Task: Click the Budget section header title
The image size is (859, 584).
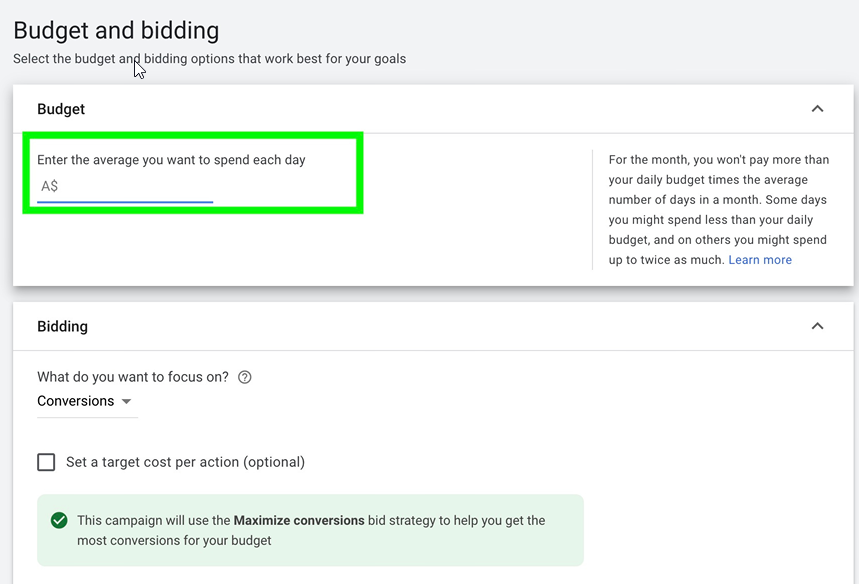Action: tap(61, 109)
